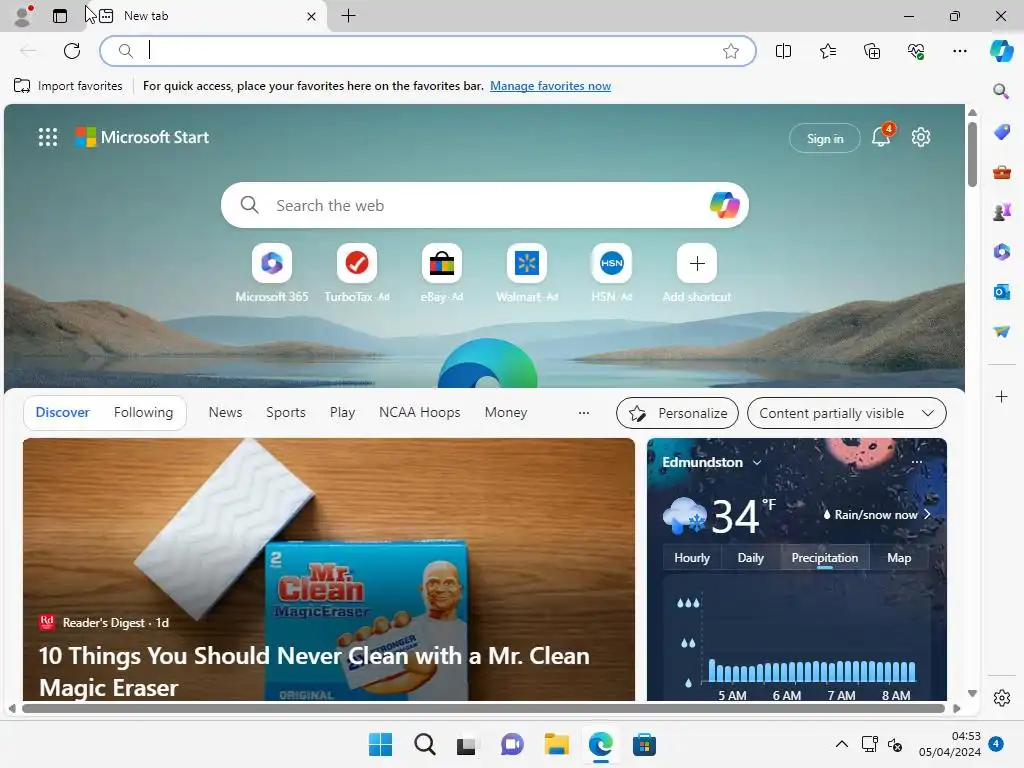Open the Sports feed tab
This screenshot has height=768, width=1024.
point(285,412)
